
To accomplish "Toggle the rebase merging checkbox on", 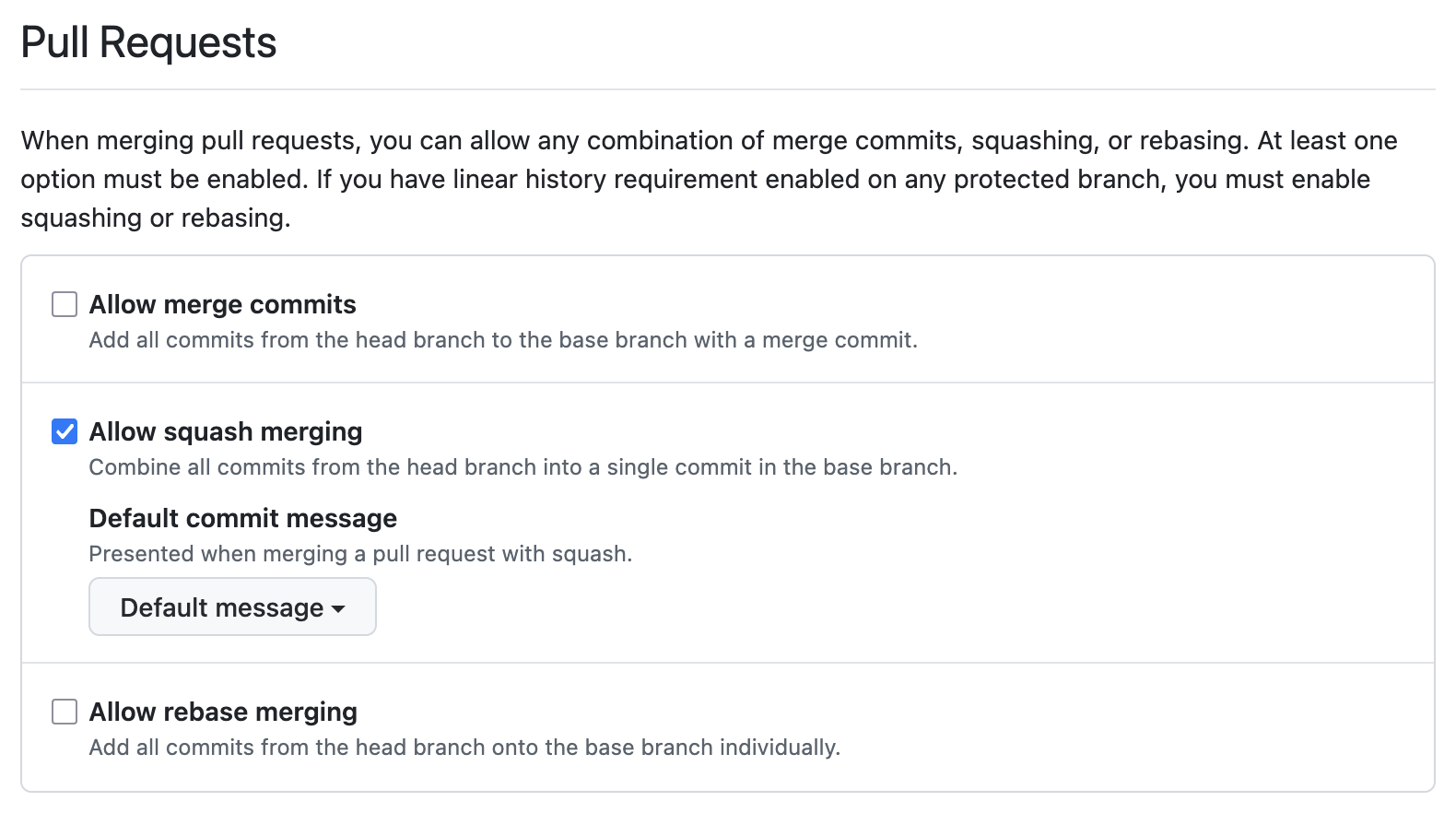I will click(64, 711).
